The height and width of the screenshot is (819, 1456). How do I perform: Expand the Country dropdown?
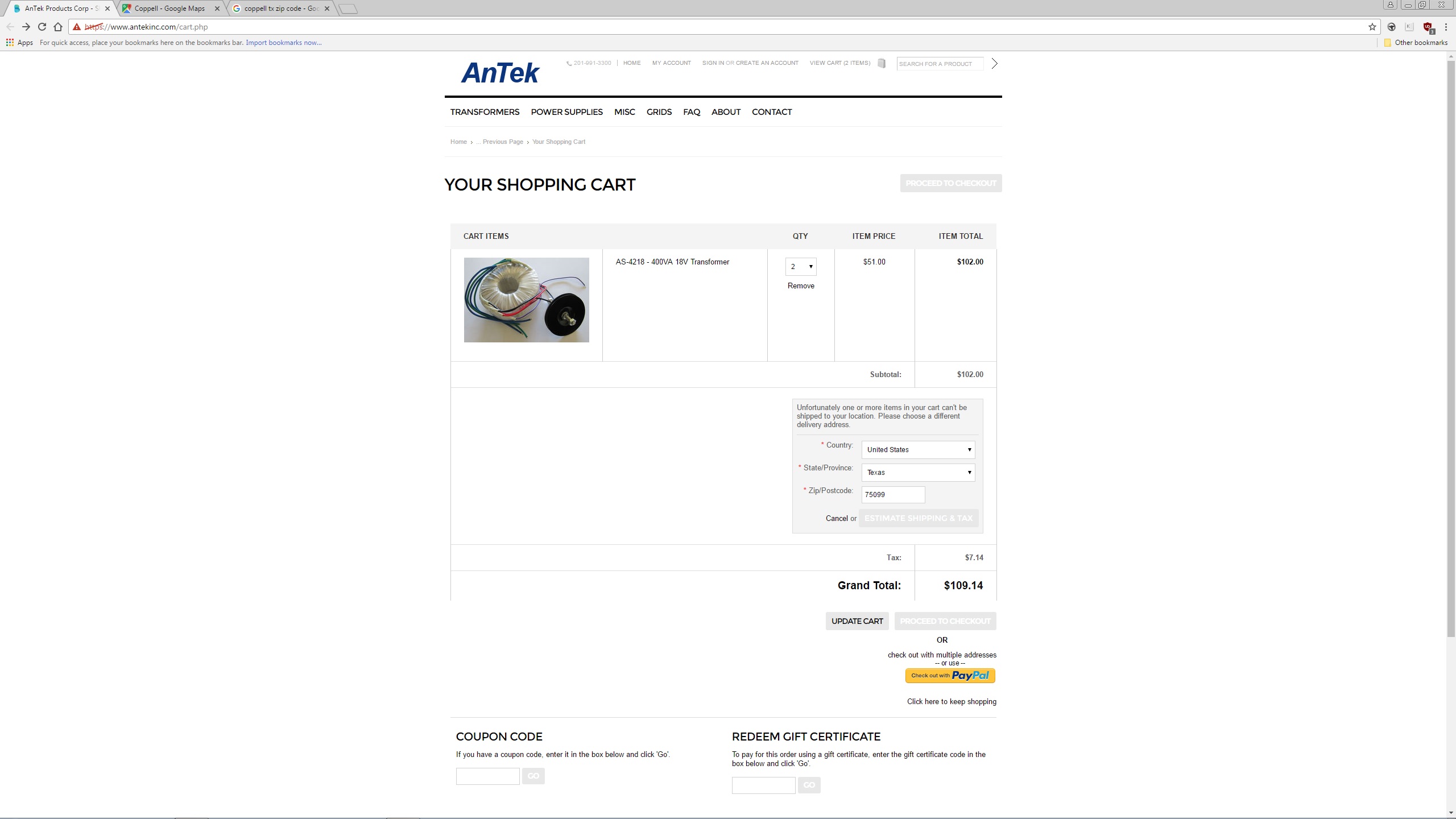point(918,449)
